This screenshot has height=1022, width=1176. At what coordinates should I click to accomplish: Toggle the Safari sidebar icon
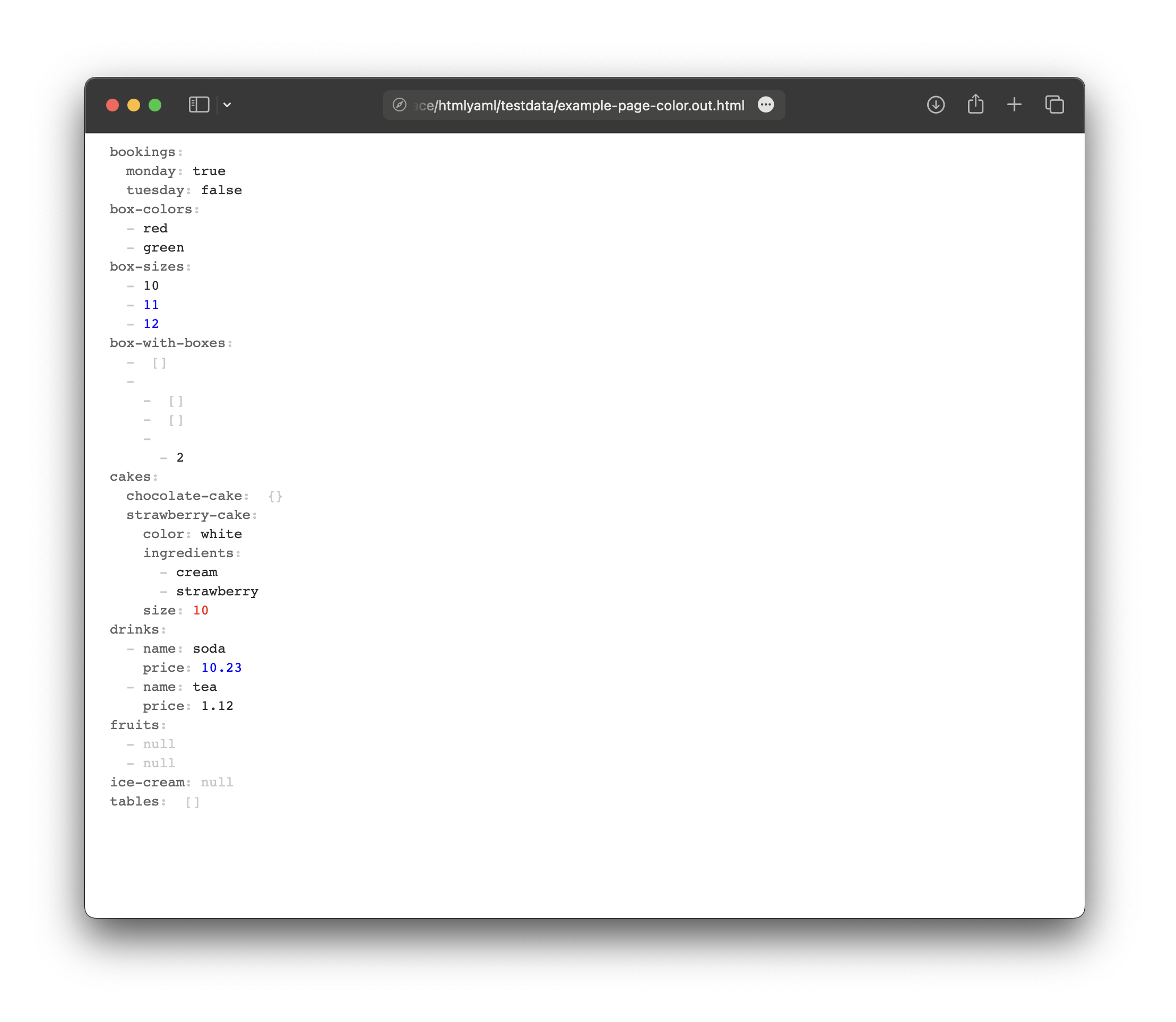pos(198,105)
